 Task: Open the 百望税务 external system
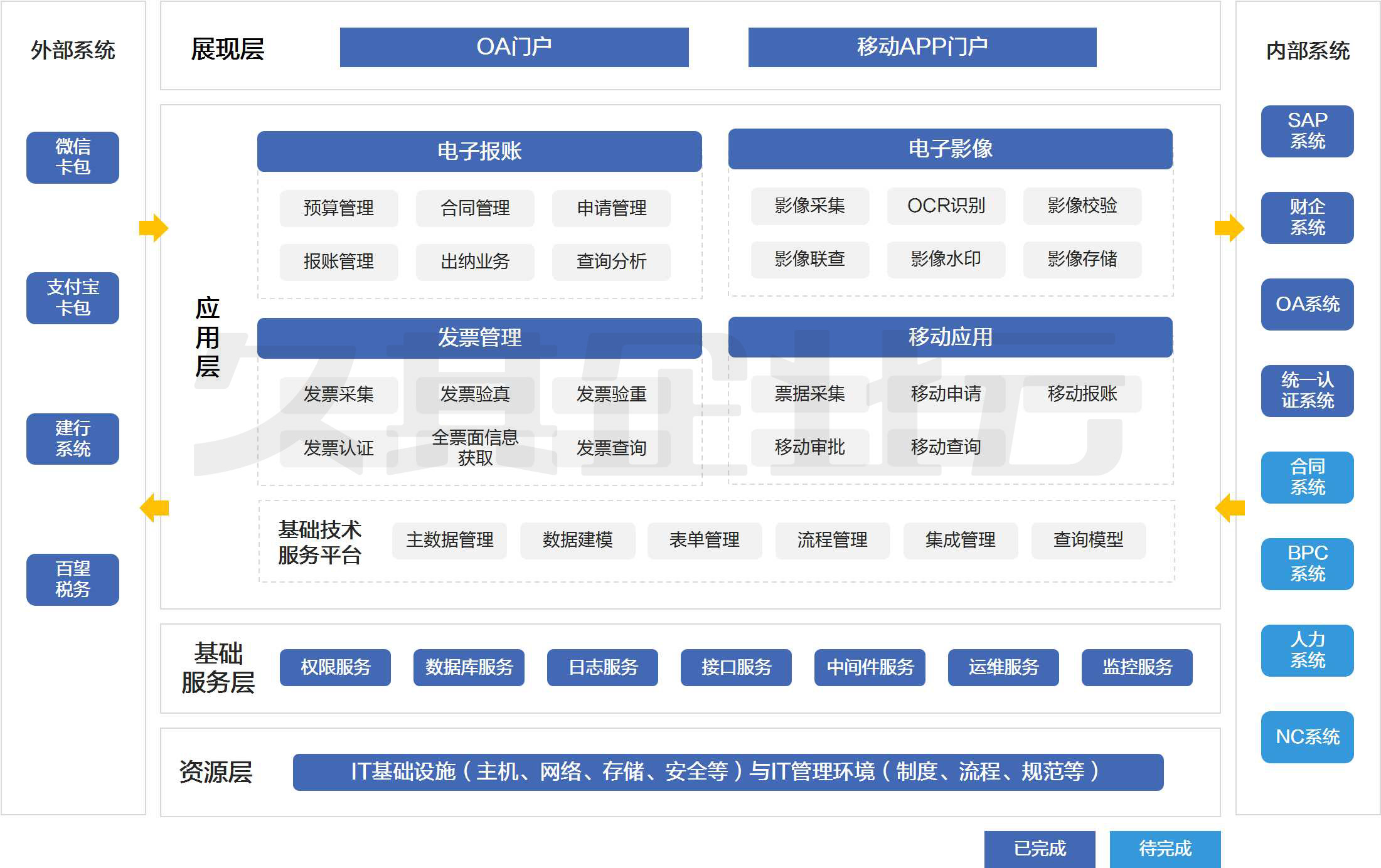pyautogui.click(x=73, y=580)
